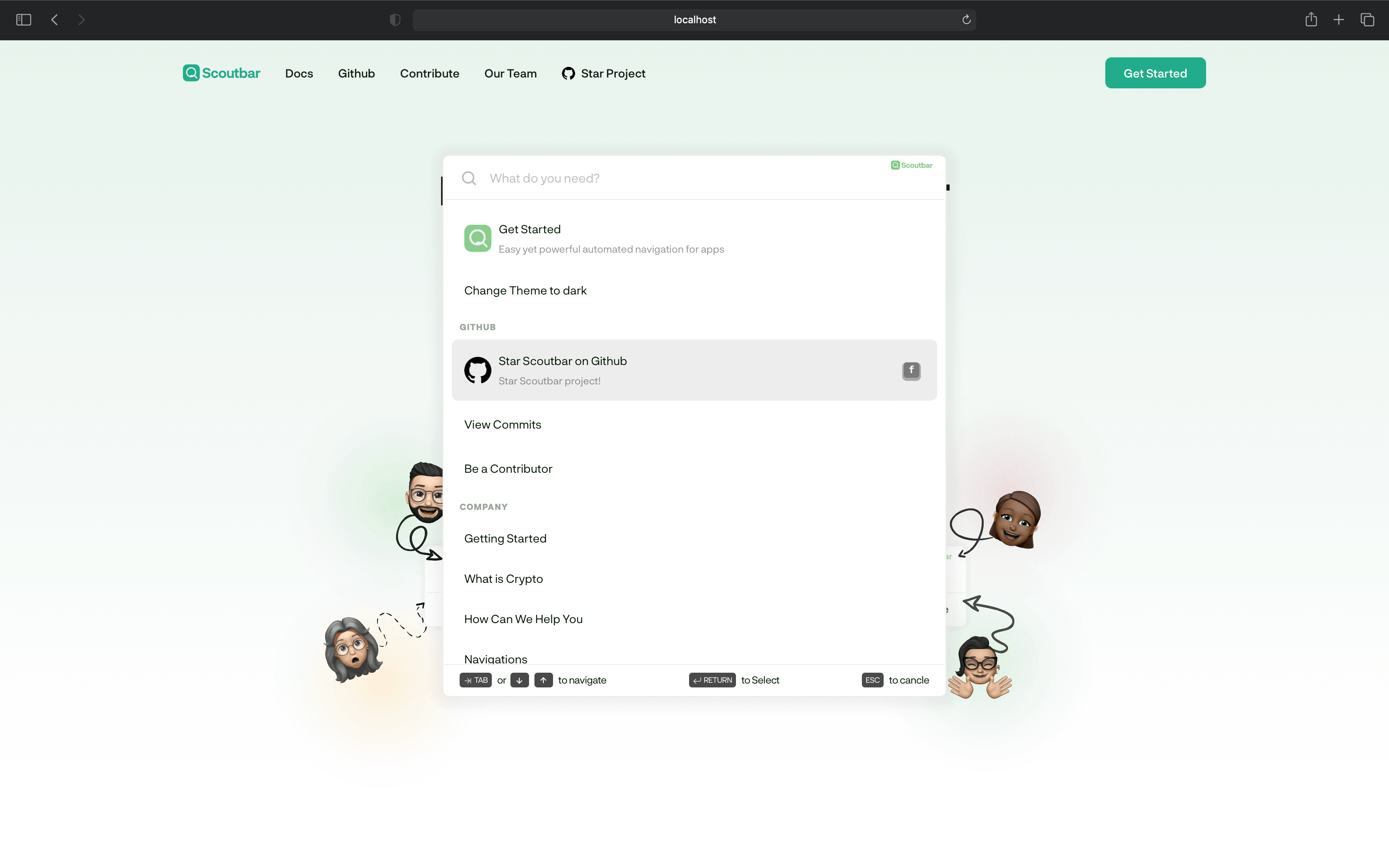Click the COMPANY section heading
The height and width of the screenshot is (868, 1389).
pyautogui.click(x=483, y=507)
